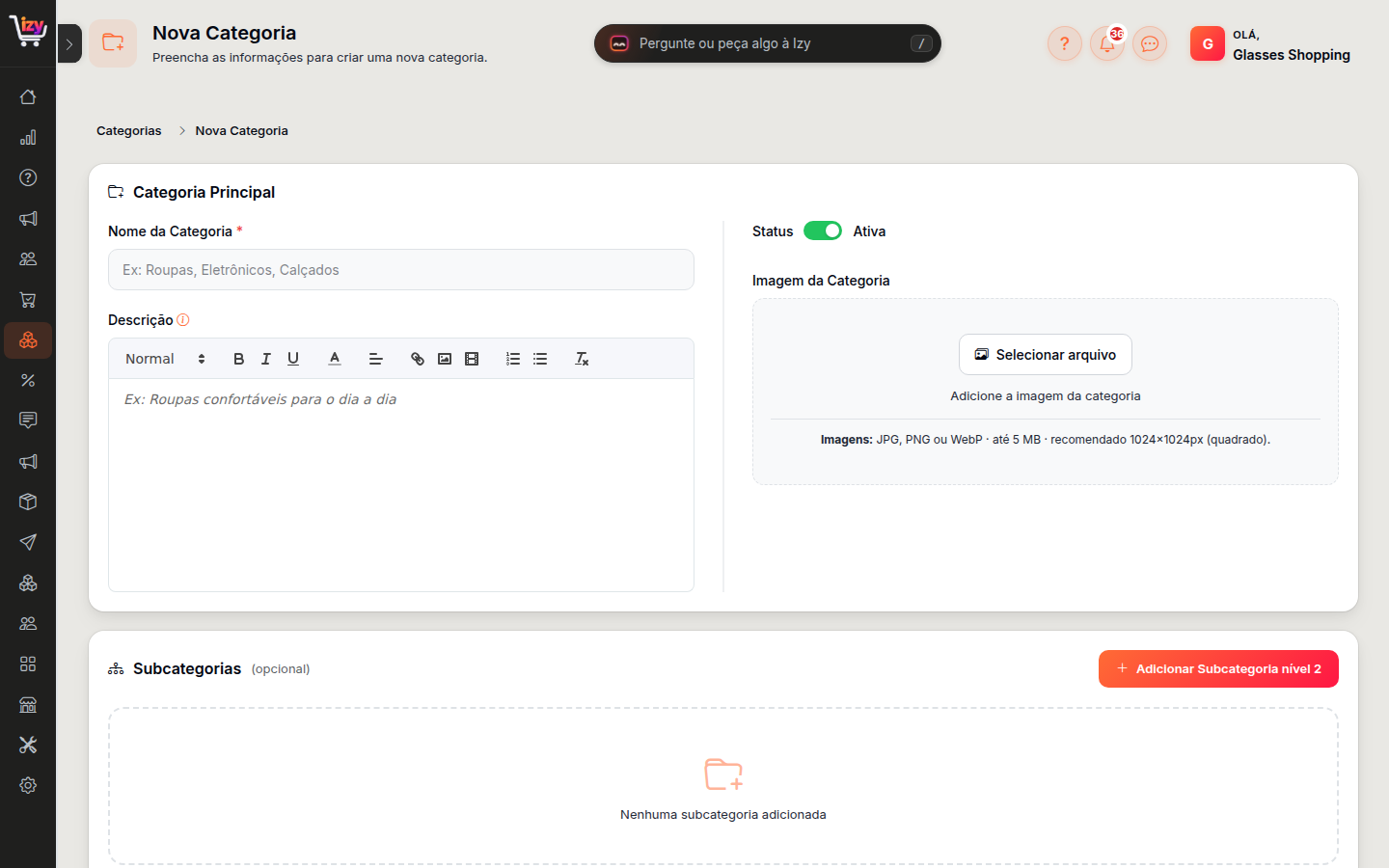The image size is (1389, 868).
Task: Click the Descrição info icon
Action: pos(183,320)
